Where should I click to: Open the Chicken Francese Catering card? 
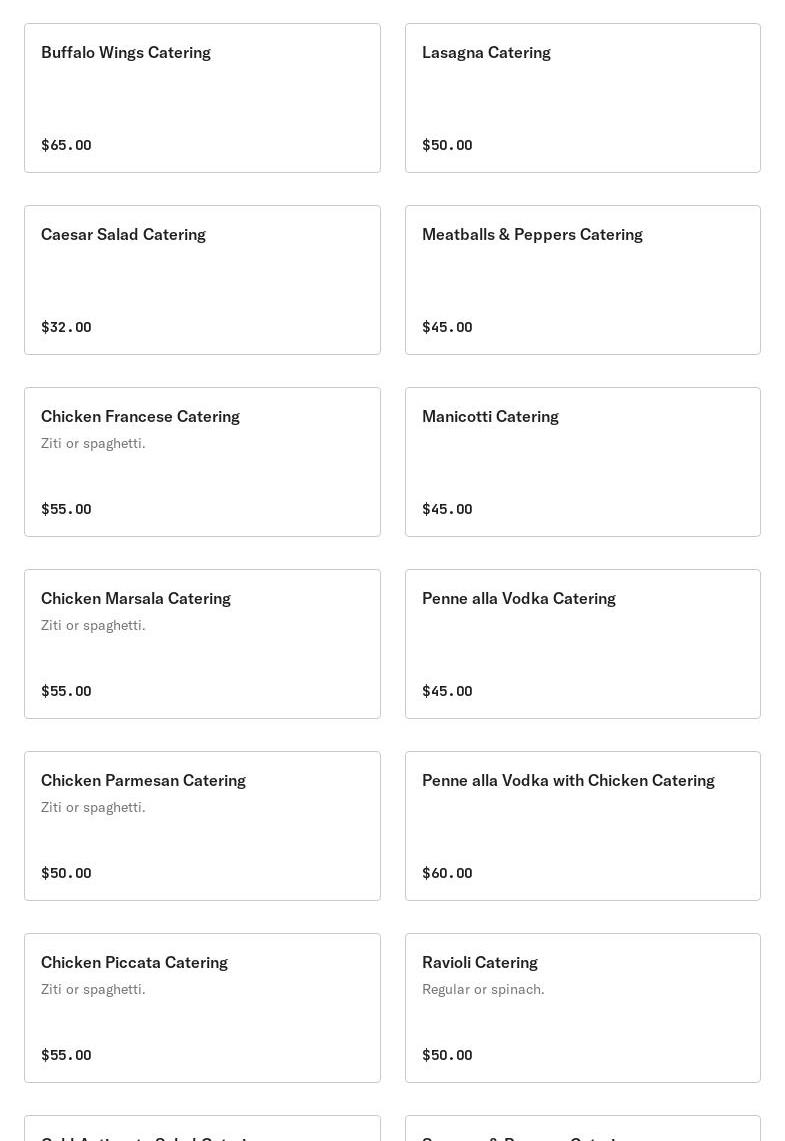pyautogui.click(x=202, y=462)
